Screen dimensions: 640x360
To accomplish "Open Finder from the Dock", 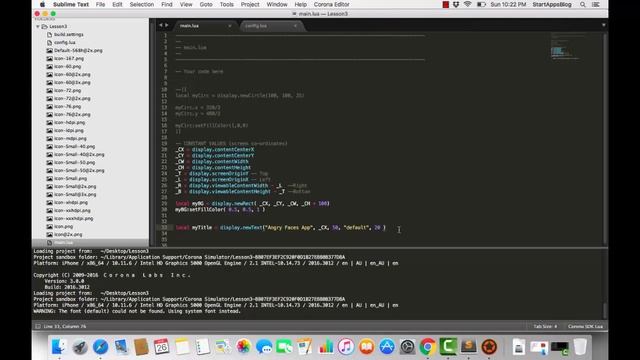I will pos(59,347).
